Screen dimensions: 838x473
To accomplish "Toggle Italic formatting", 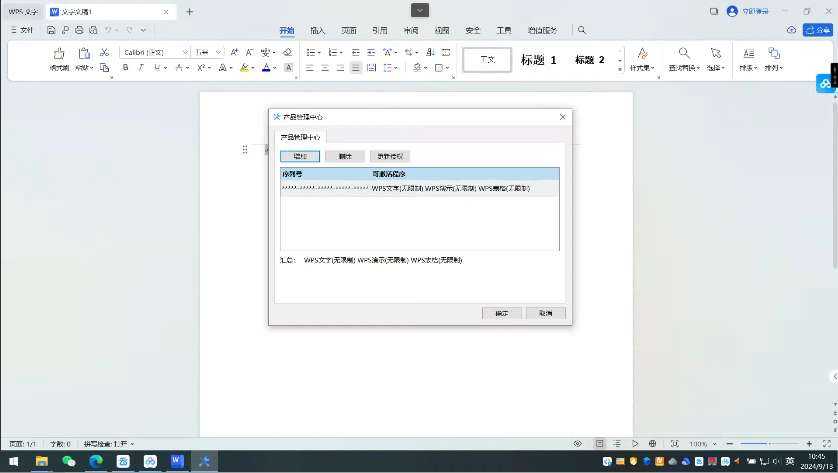I will click(141, 67).
